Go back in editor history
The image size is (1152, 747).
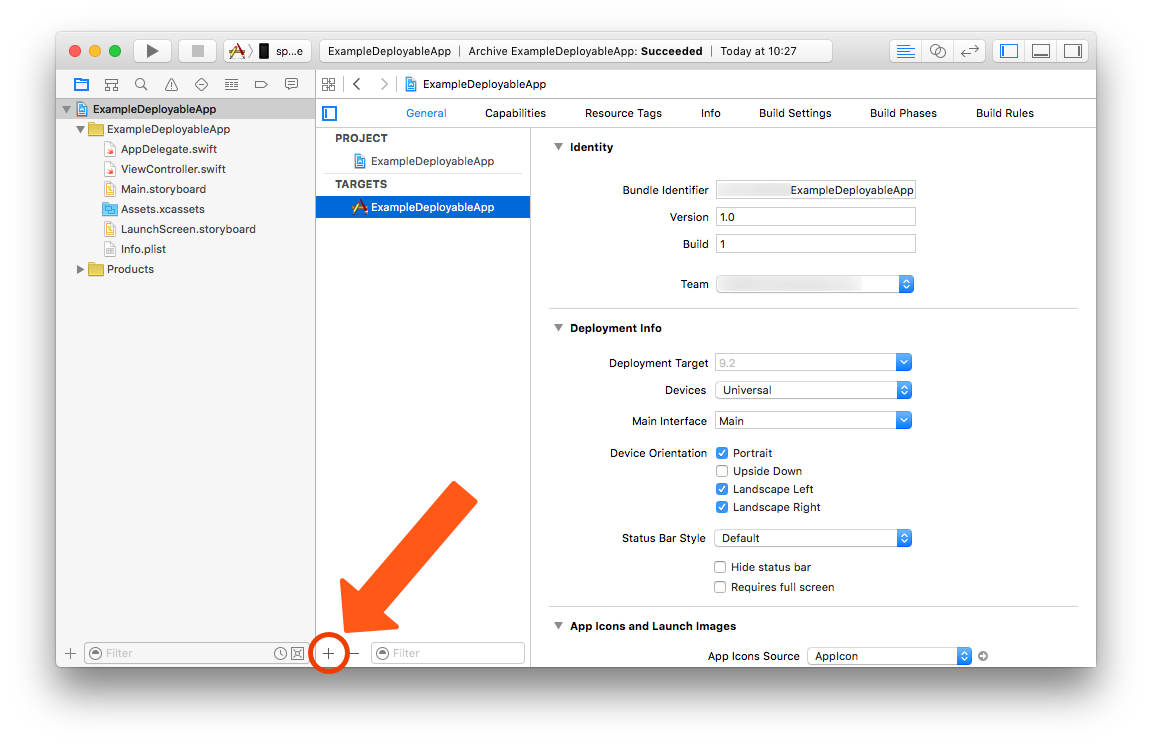(x=357, y=84)
